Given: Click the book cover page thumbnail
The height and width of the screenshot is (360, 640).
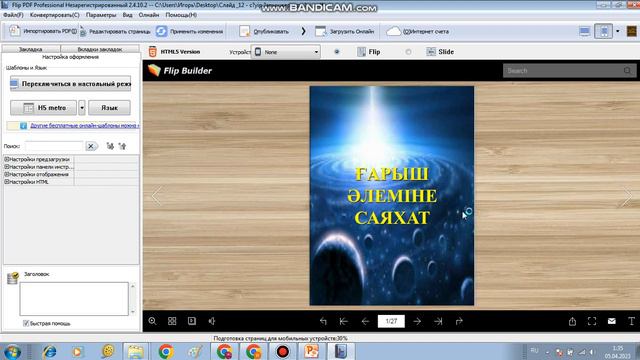Looking at the screenshot, I should pos(392,196).
